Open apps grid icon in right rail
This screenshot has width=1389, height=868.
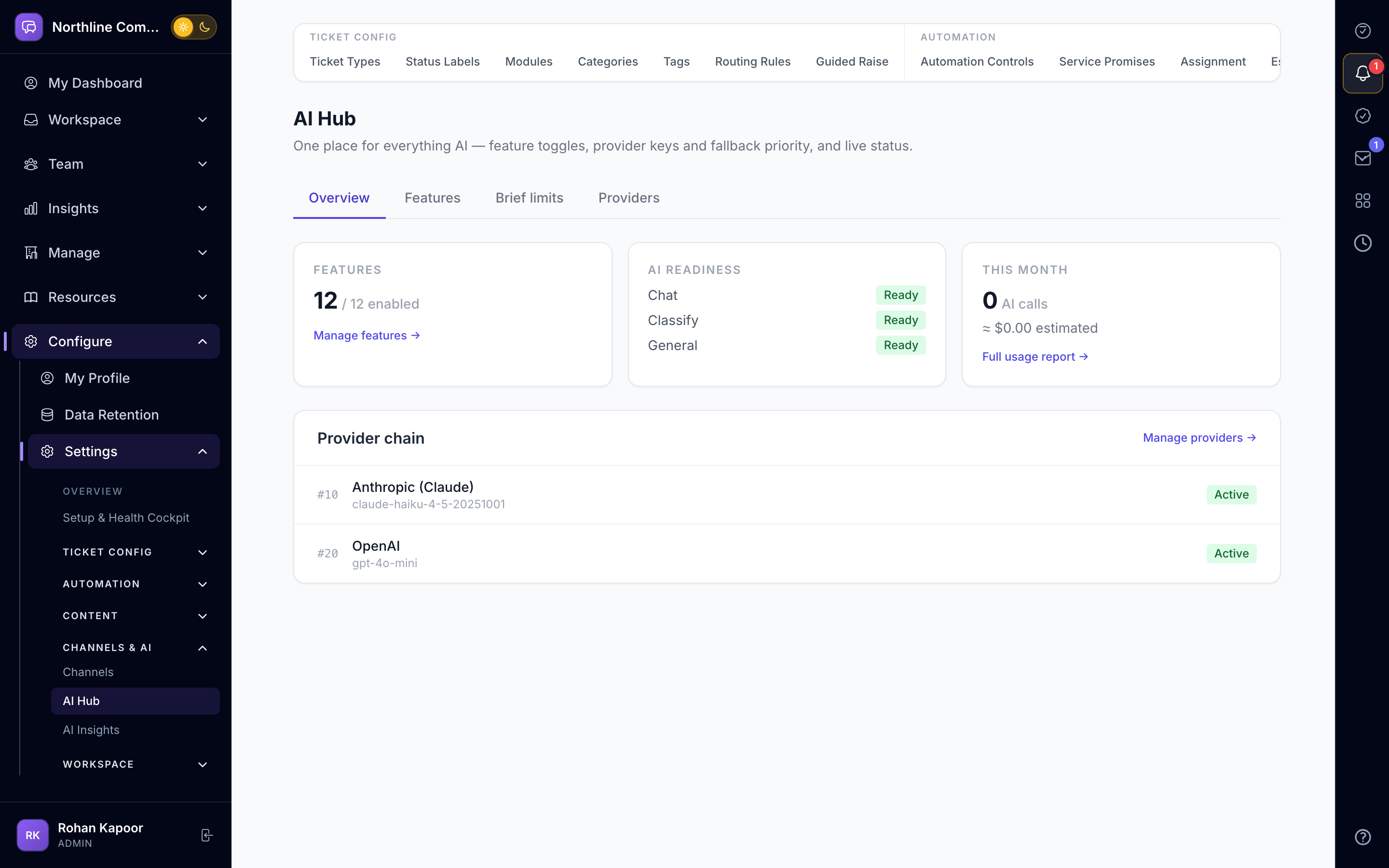1362,200
